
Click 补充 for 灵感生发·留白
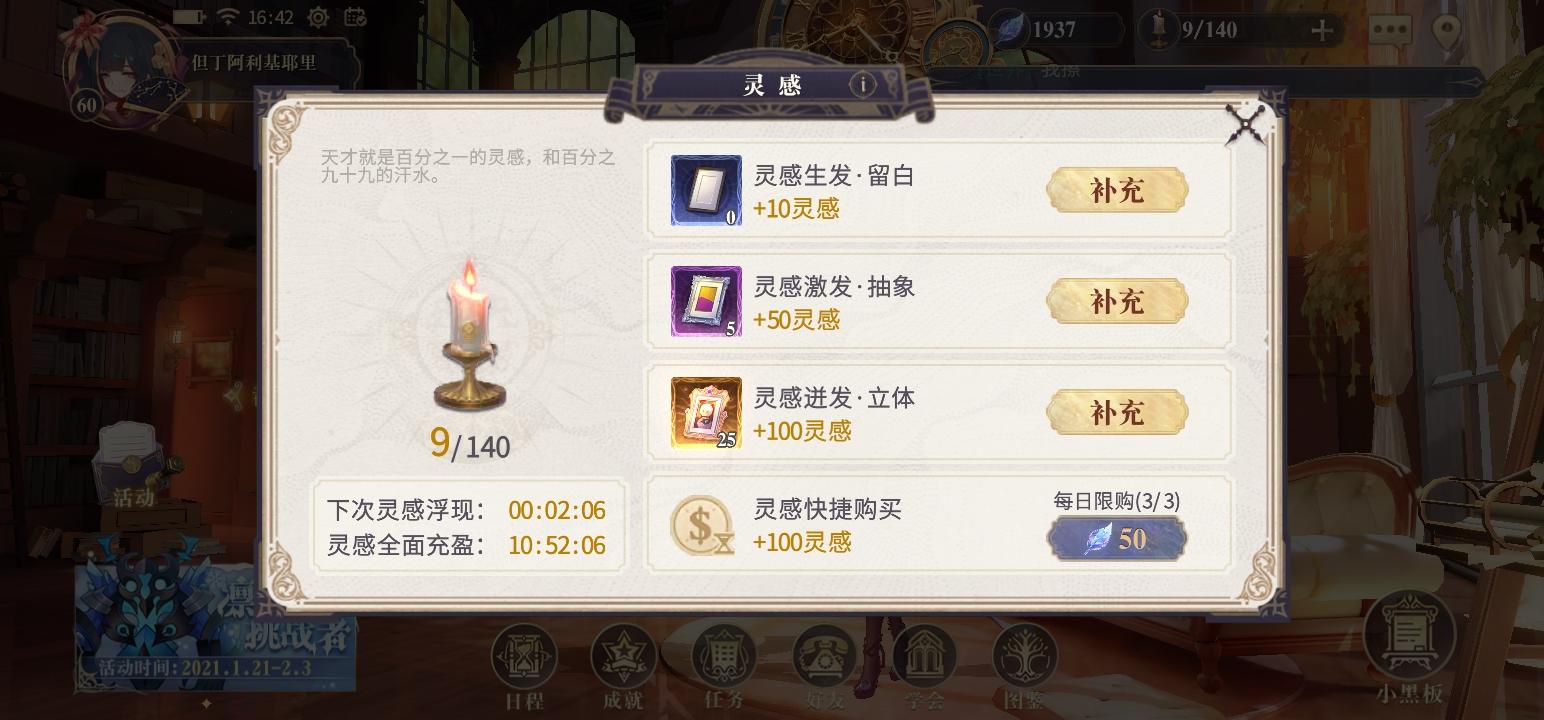[x=1117, y=190]
